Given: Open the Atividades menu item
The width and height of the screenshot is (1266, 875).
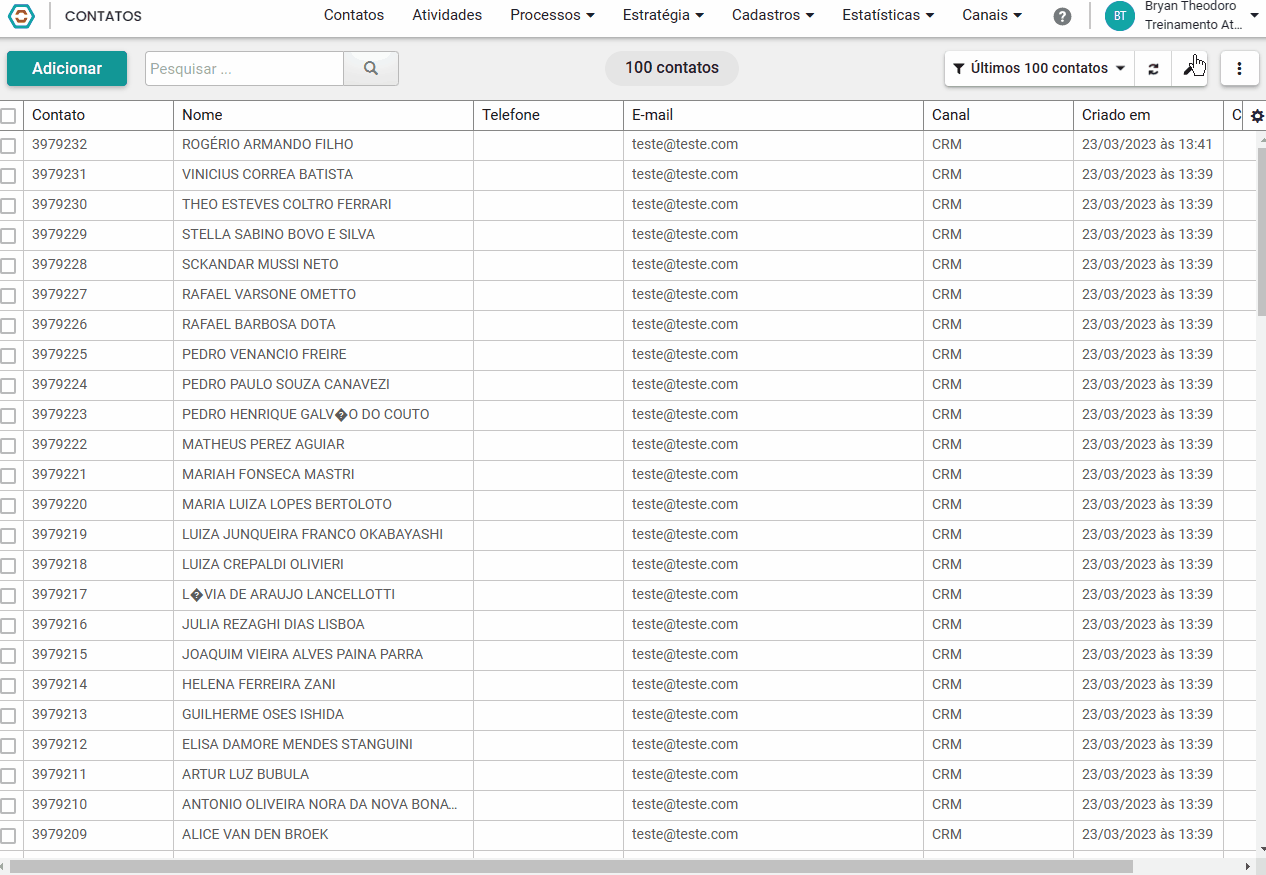Looking at the screenshot, I should 447,15.
